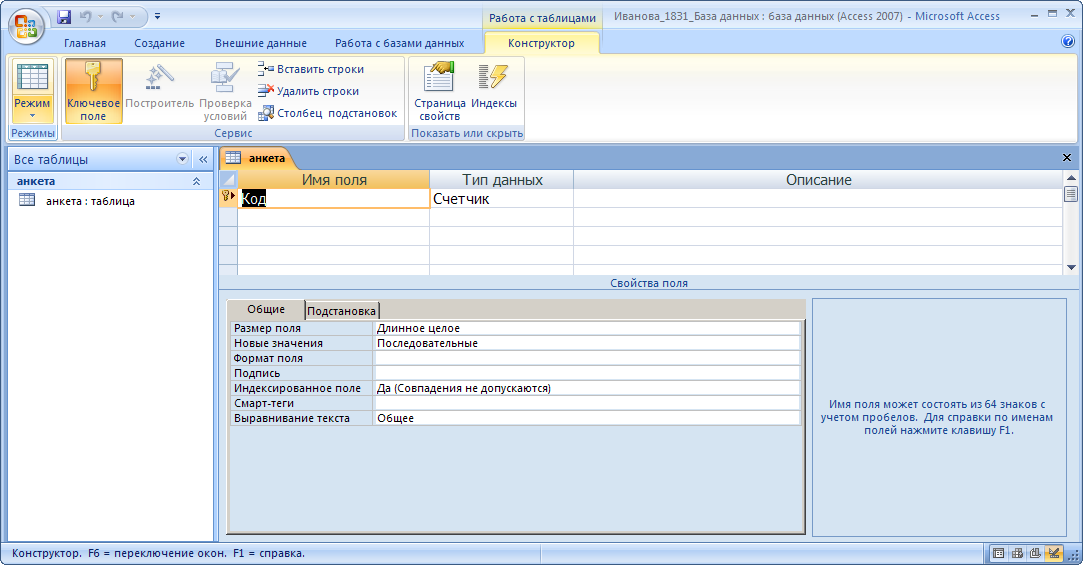Viewport: 1083px width, 565px height.
Task: Click Удалить строки
Action: (308, 91)
